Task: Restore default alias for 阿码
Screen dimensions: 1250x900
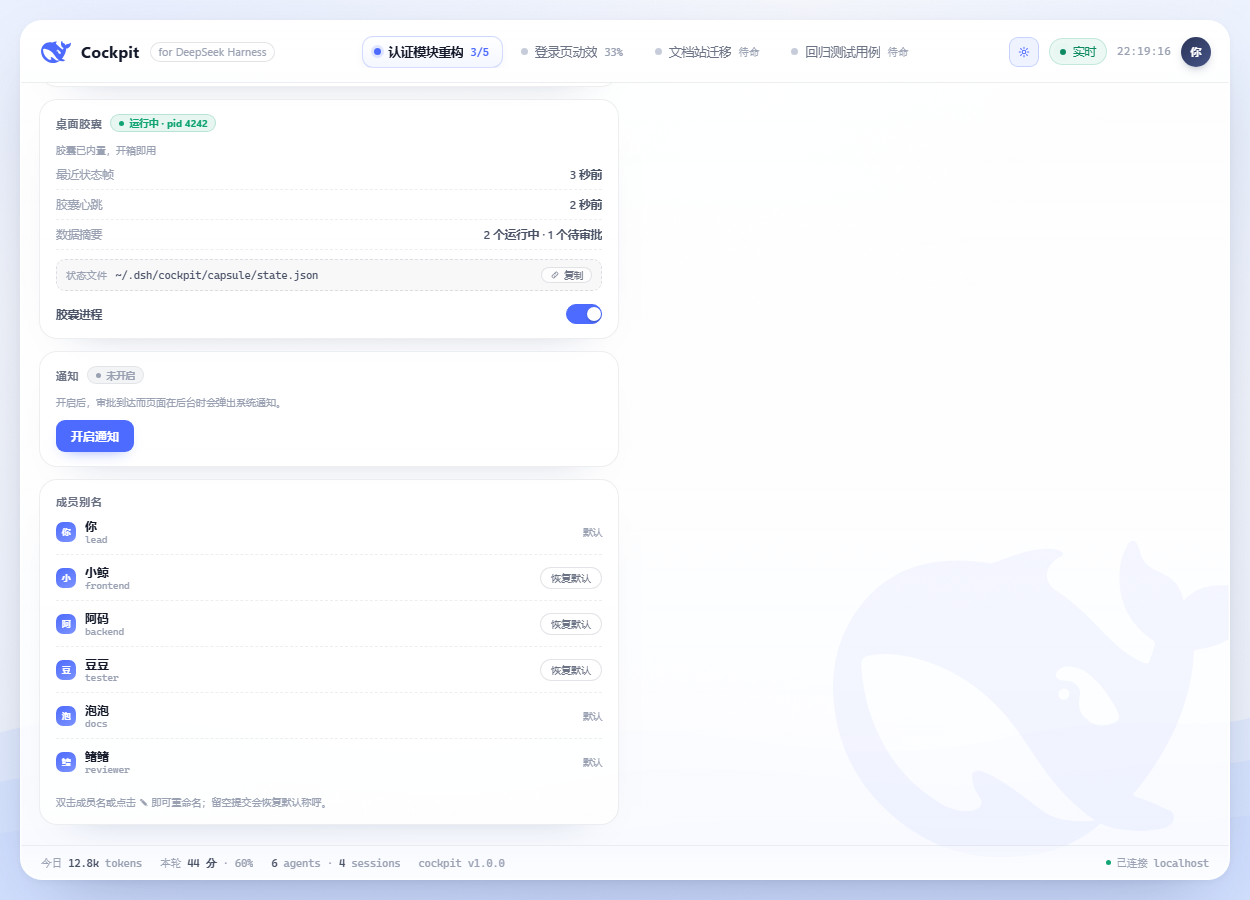Action: click(571, 624)
